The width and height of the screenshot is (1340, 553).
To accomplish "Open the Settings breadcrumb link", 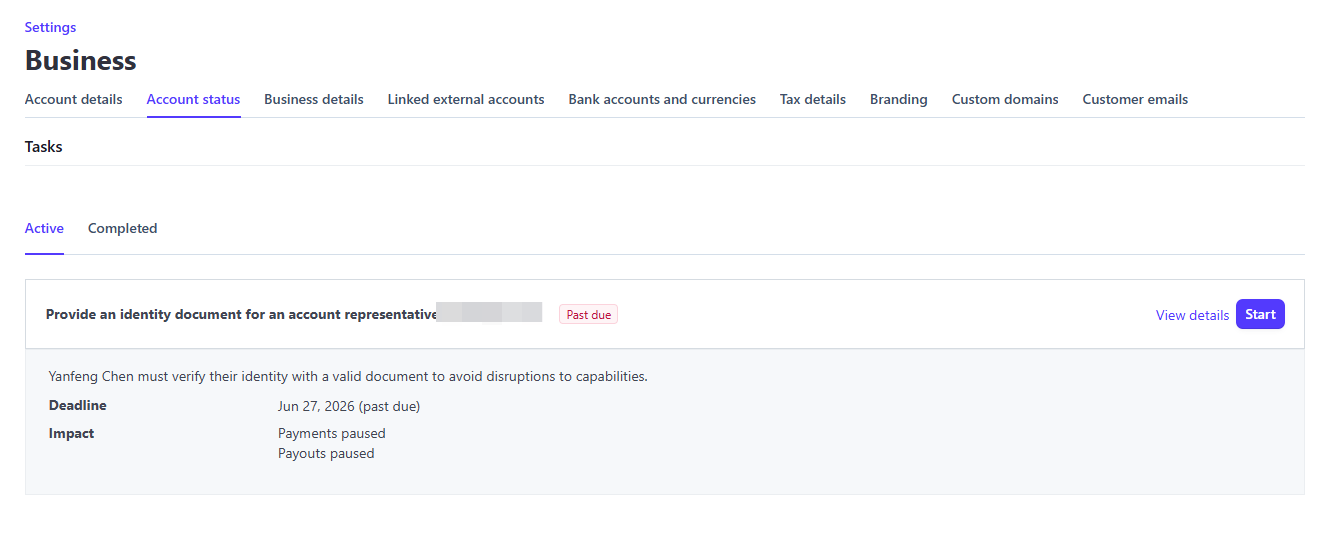I will 50,27.
